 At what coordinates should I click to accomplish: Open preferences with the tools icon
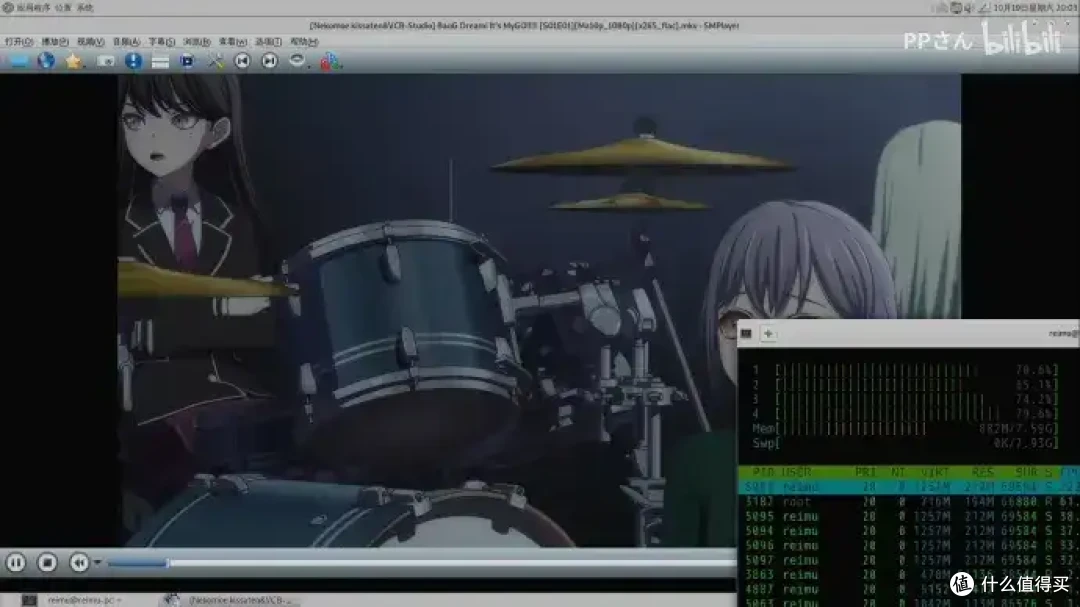(x=216, y=61)
